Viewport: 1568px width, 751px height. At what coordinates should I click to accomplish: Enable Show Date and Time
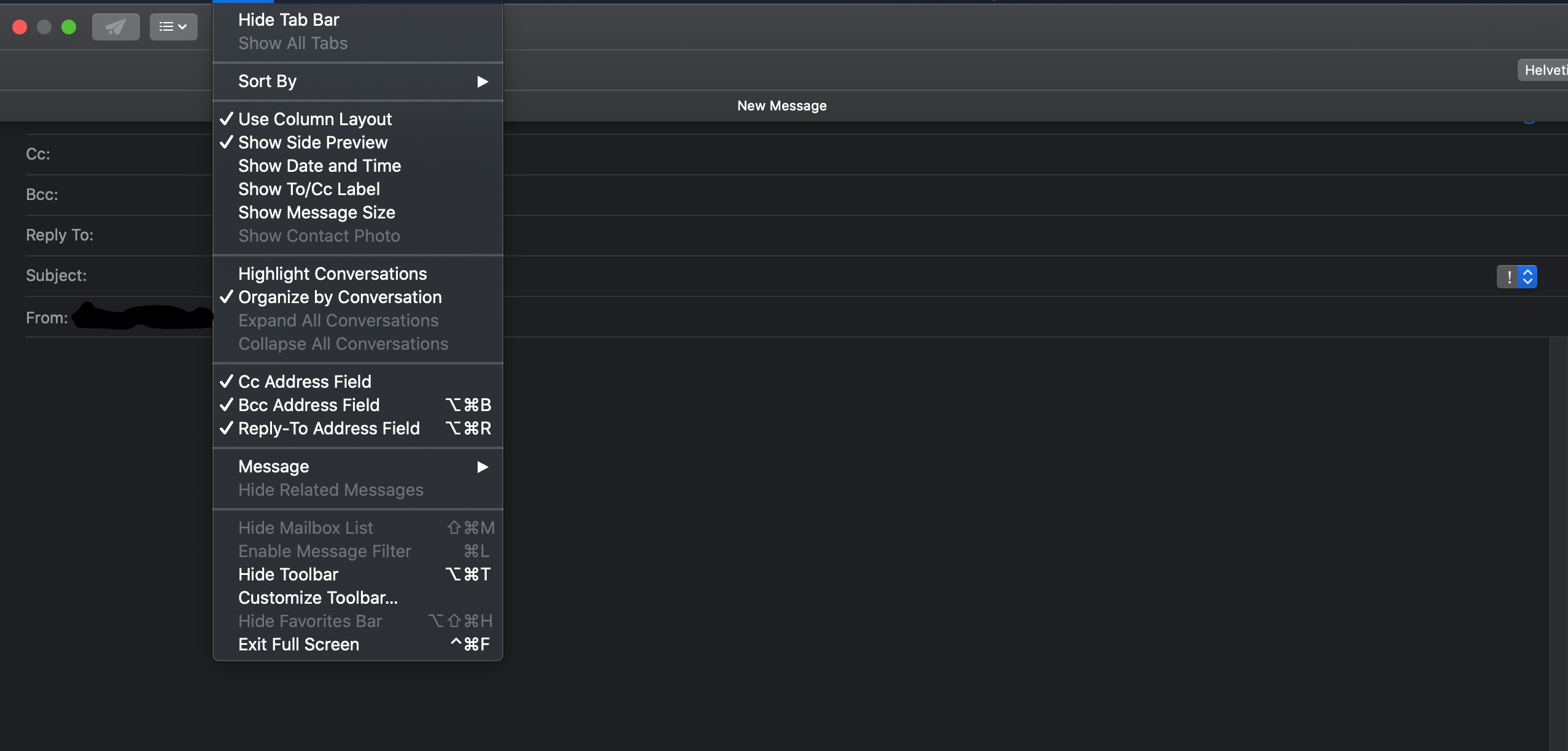point(319,166)
